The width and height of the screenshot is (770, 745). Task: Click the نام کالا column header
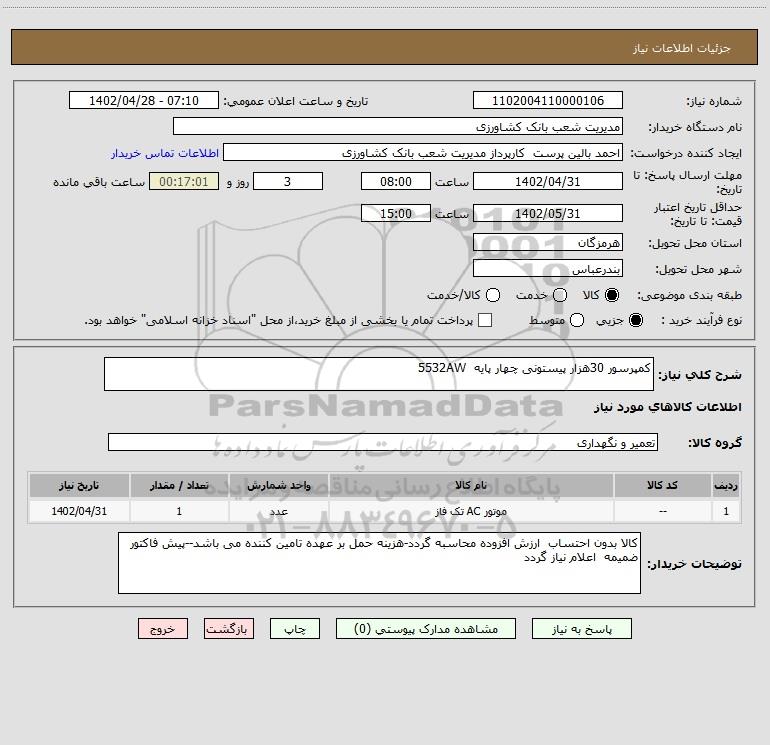point(471,485)
